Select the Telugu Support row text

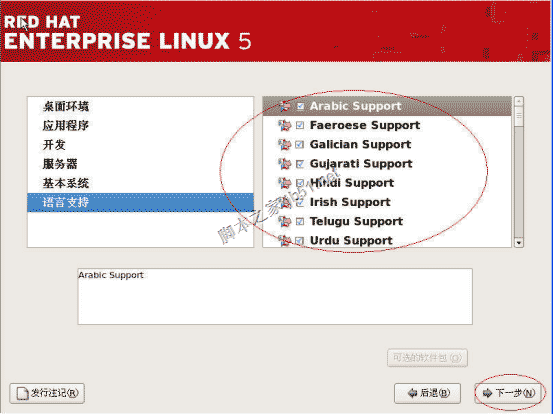(356, 221)
